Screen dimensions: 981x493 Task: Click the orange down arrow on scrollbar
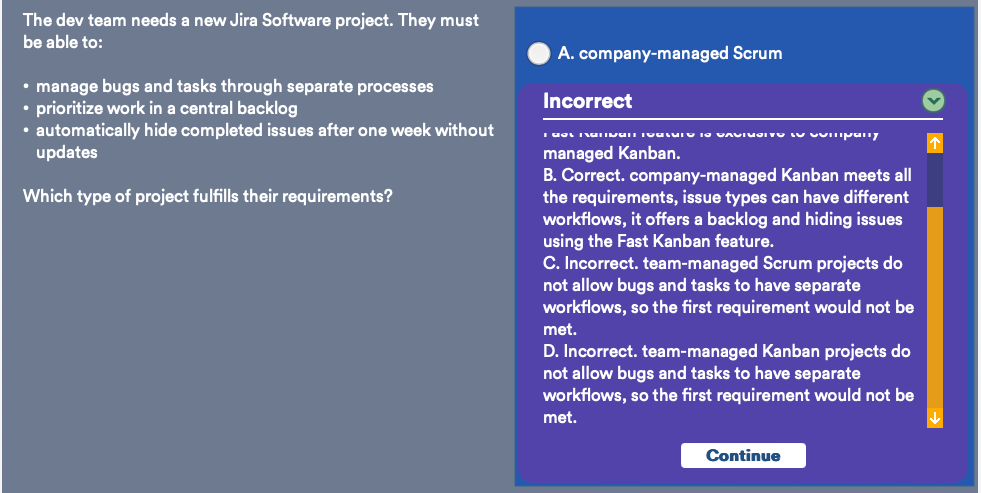tap(935, 418)
